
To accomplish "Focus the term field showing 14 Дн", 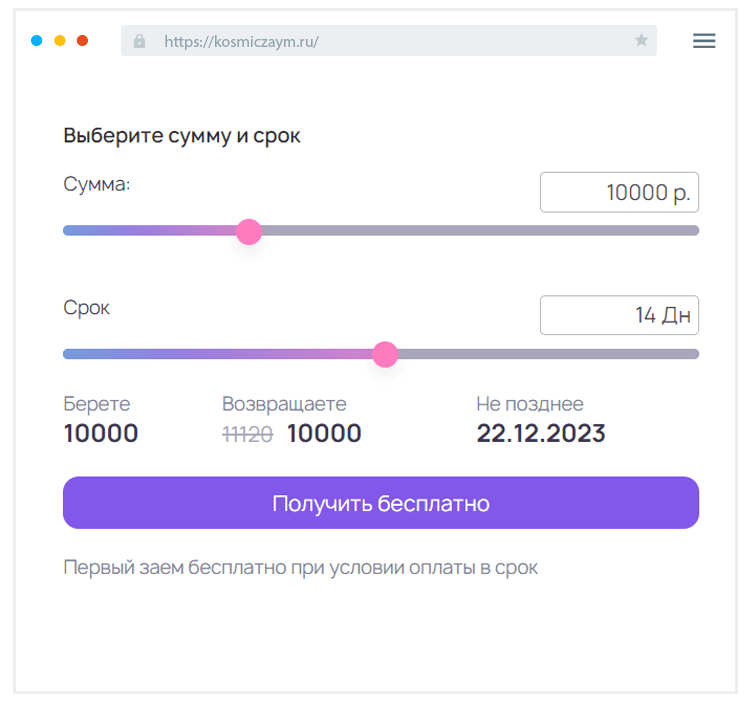I will [619, 315].
